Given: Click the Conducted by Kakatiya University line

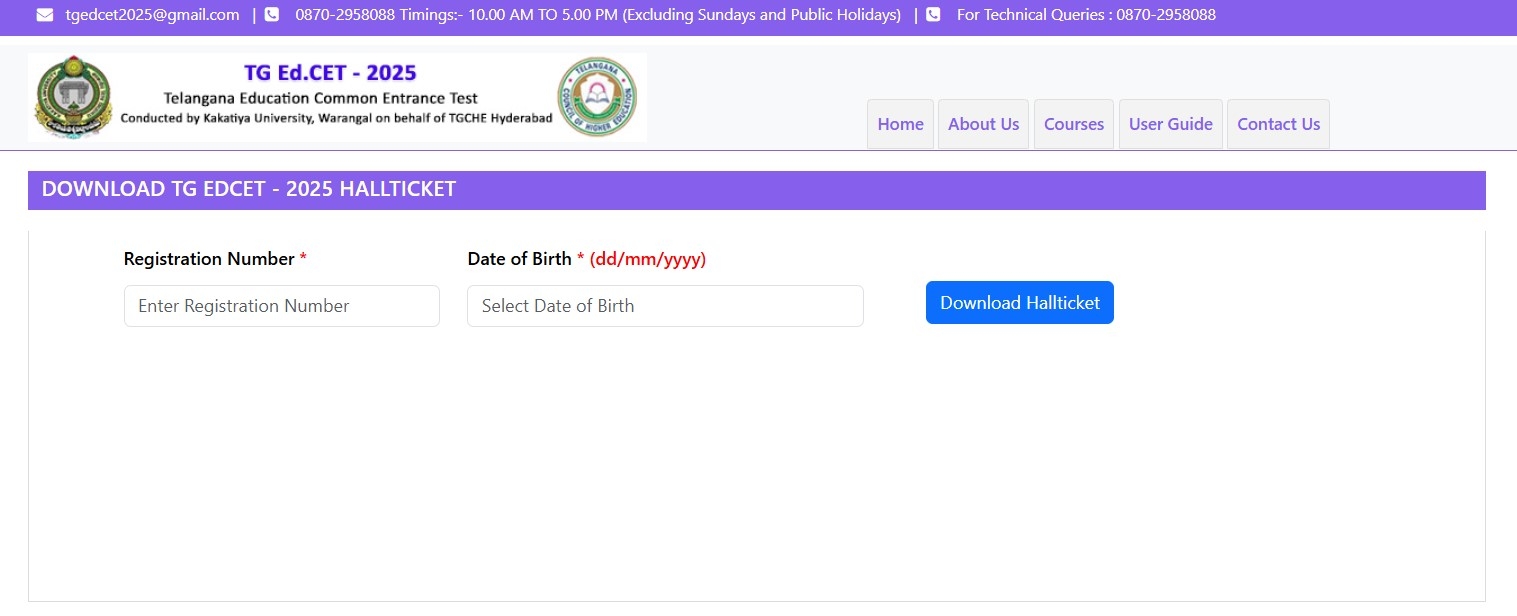Looking at the screenshot, I should click(336, 118).
